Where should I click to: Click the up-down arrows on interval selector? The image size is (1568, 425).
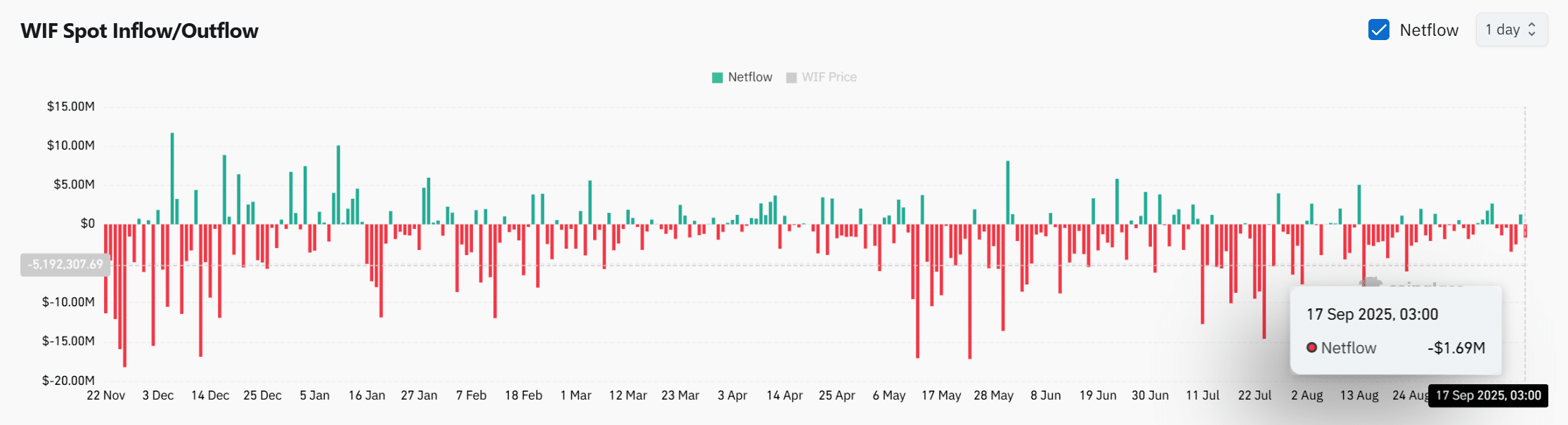click(x=1532, y=30)
